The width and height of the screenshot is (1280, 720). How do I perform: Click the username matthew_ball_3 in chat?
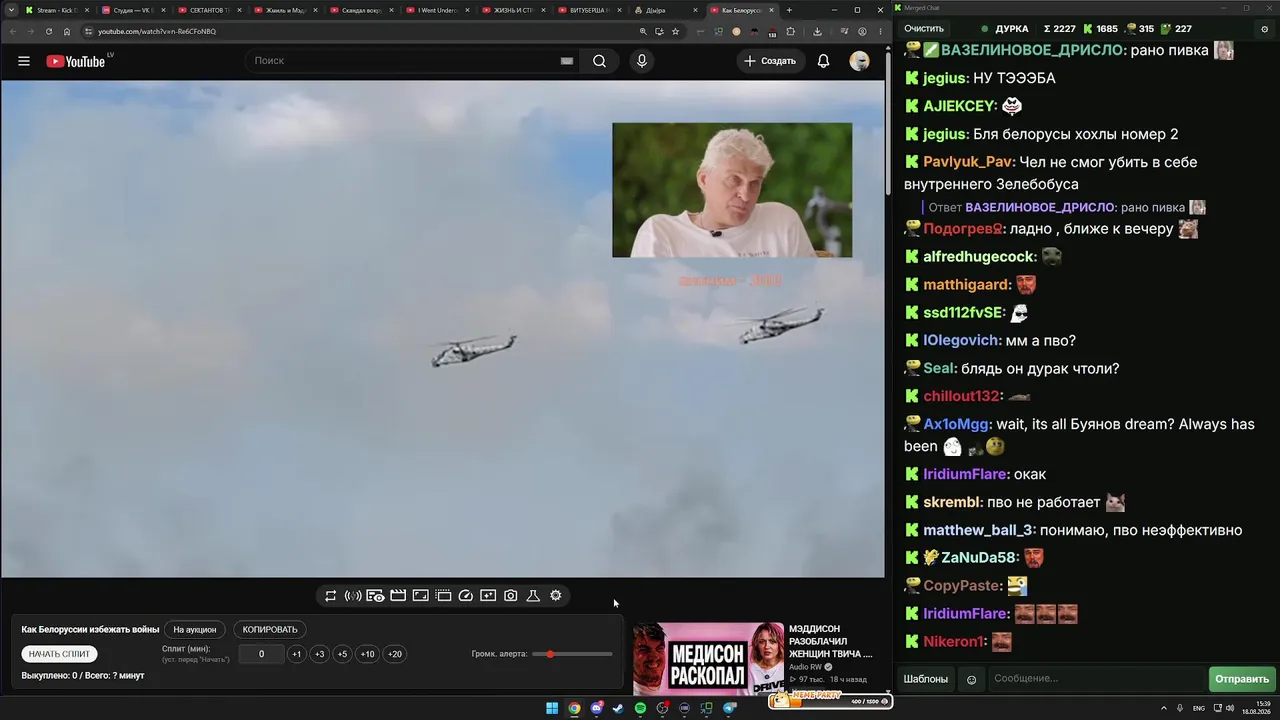(977, 530)
